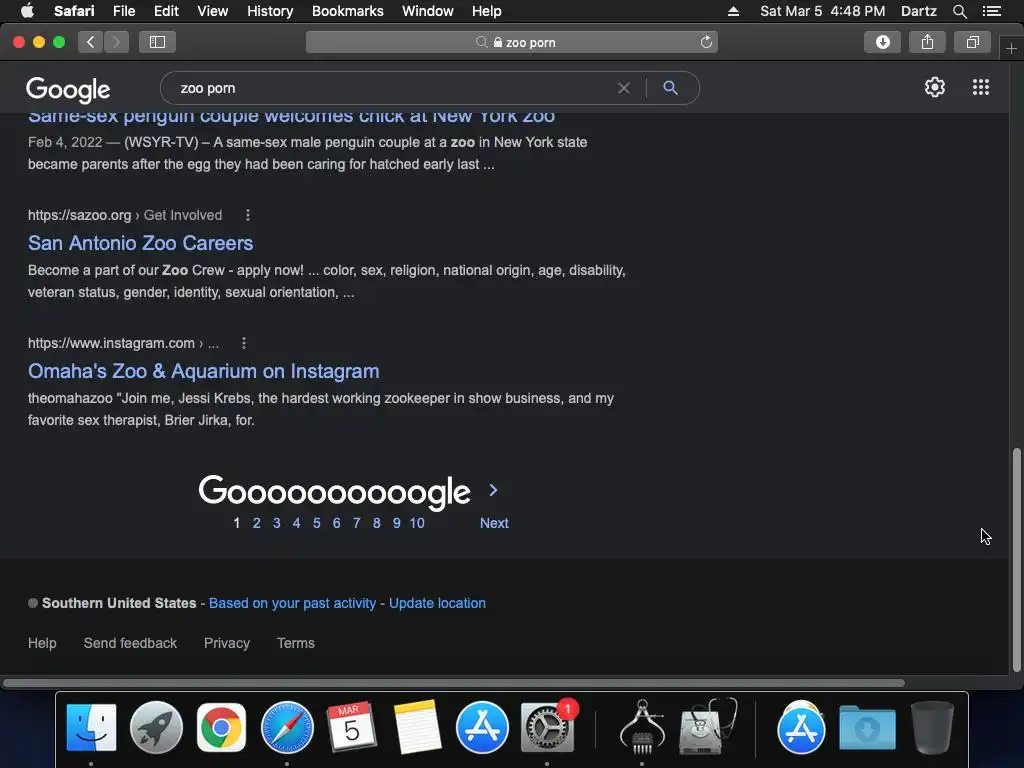Open Notes in the dock
The height and width of the screenshot is (768, 1024).
coord(417,728)
